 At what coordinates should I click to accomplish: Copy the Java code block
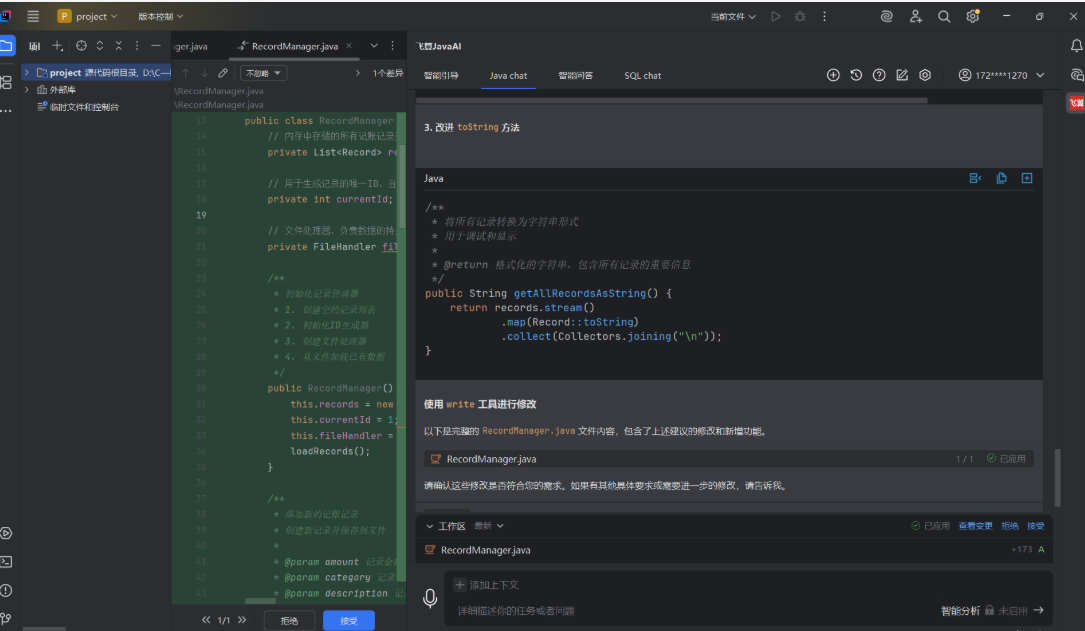pyautogui.click(x=1001, y=178)
